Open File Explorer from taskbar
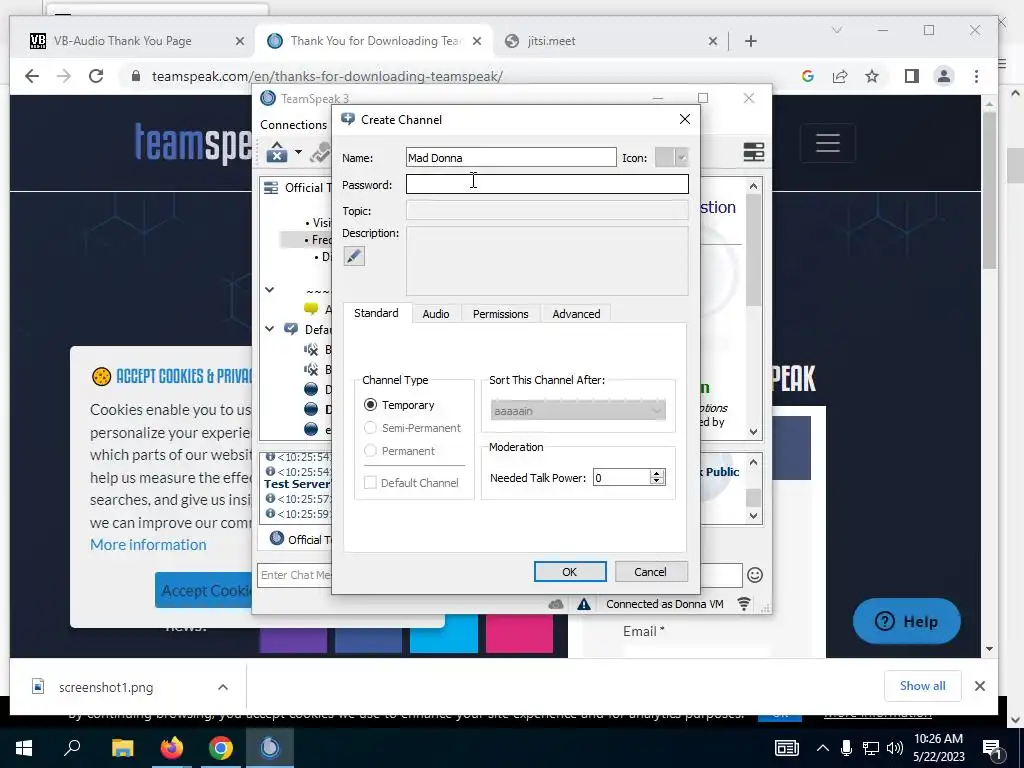 coord(122,748)
